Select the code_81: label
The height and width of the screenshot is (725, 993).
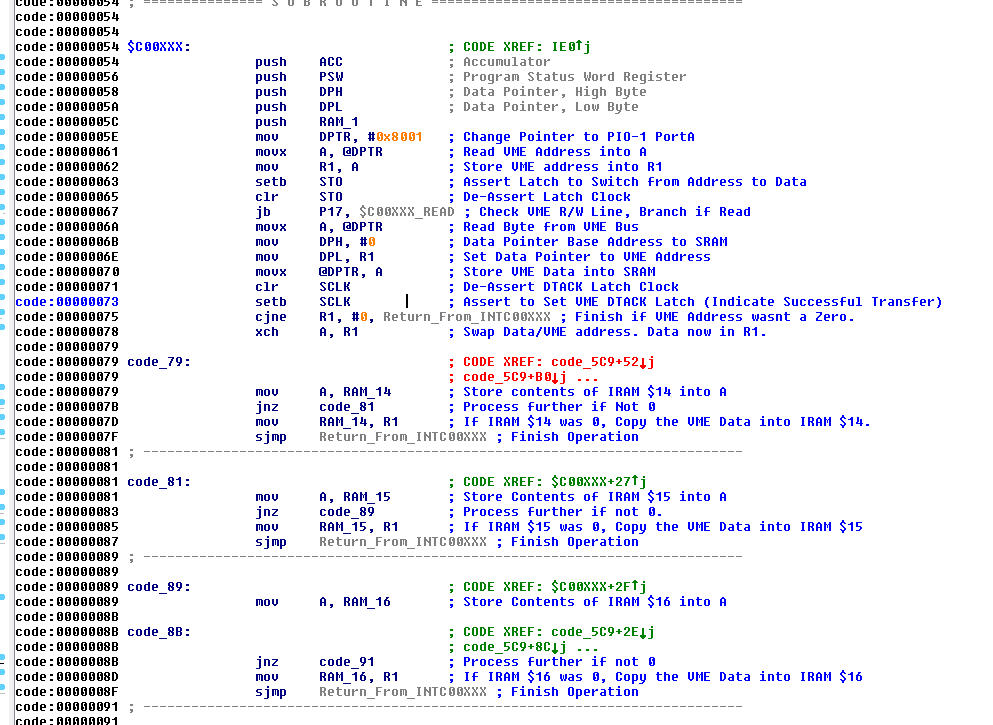pyautogui.click(x=159, y=482)
